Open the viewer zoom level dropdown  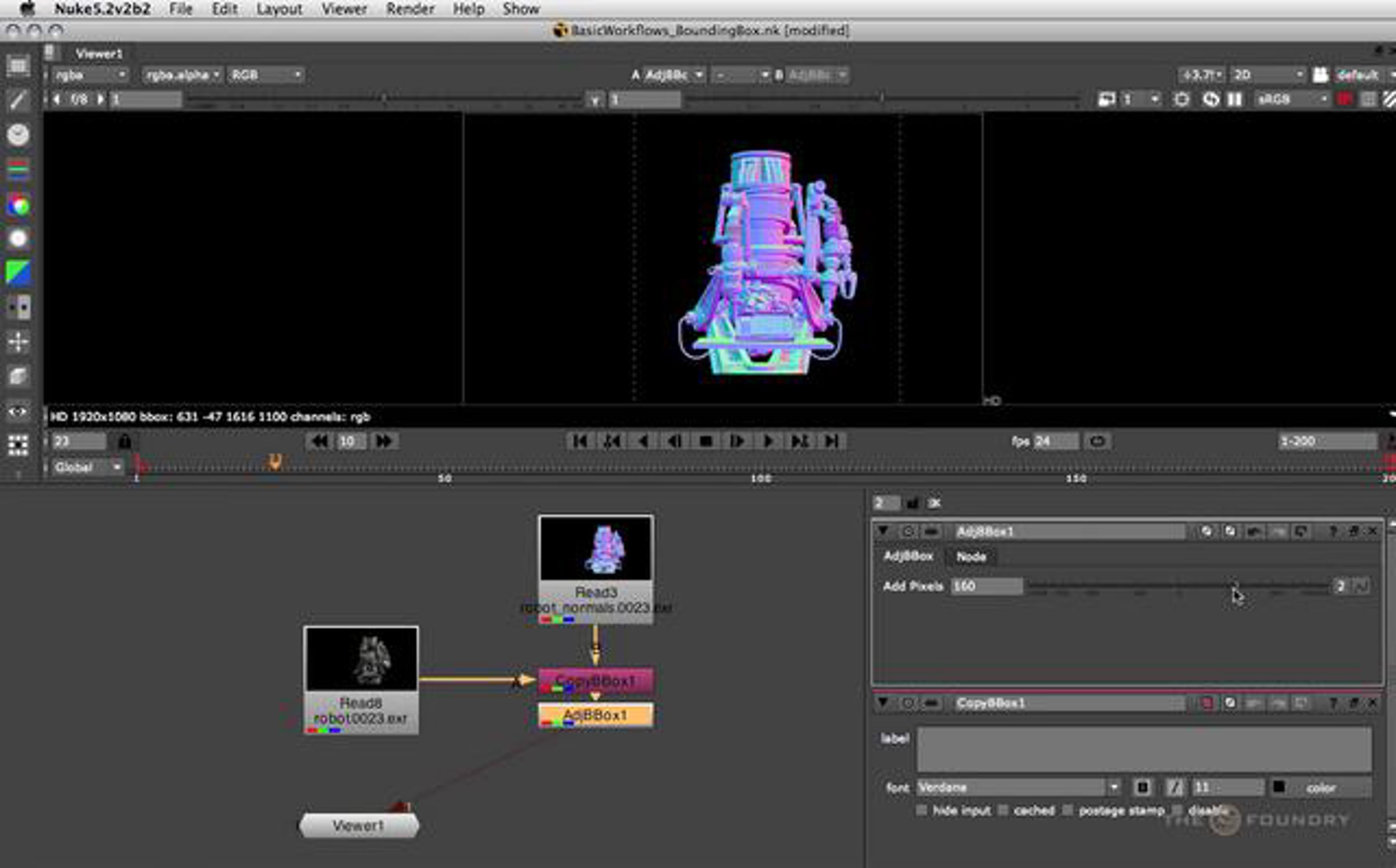(1202, 75)
